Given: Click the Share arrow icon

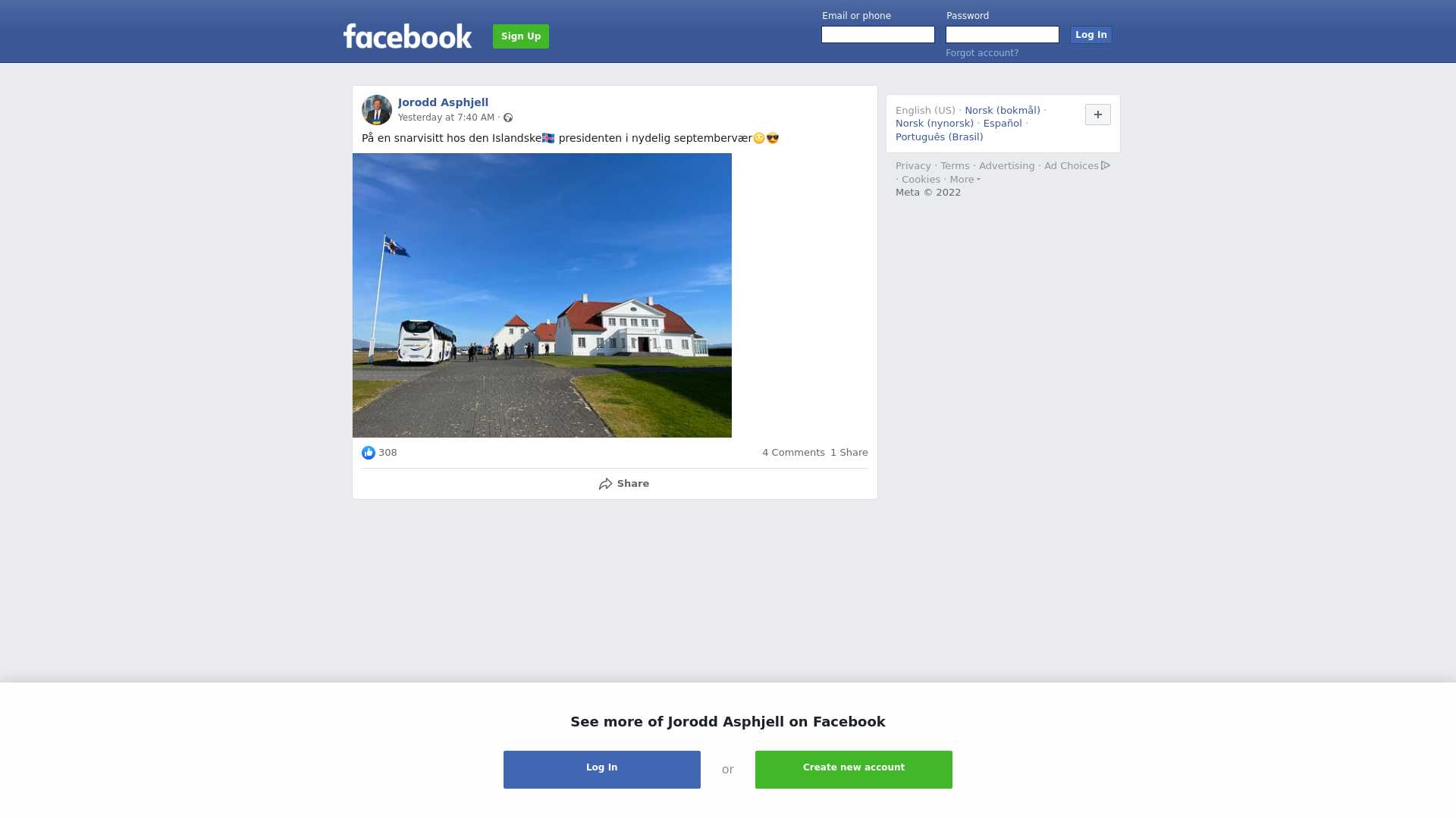Looking at the screenshot, I should 605,484.
